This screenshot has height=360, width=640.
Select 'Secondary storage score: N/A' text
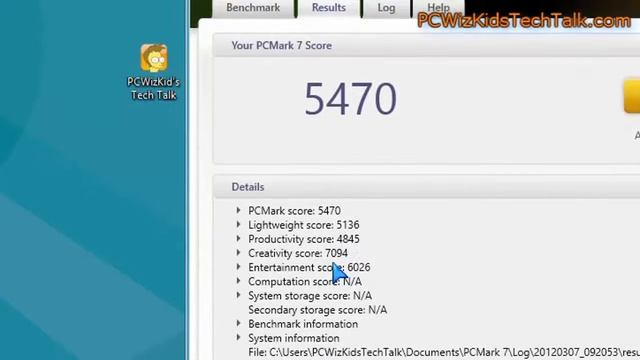[x=318, y=310]
